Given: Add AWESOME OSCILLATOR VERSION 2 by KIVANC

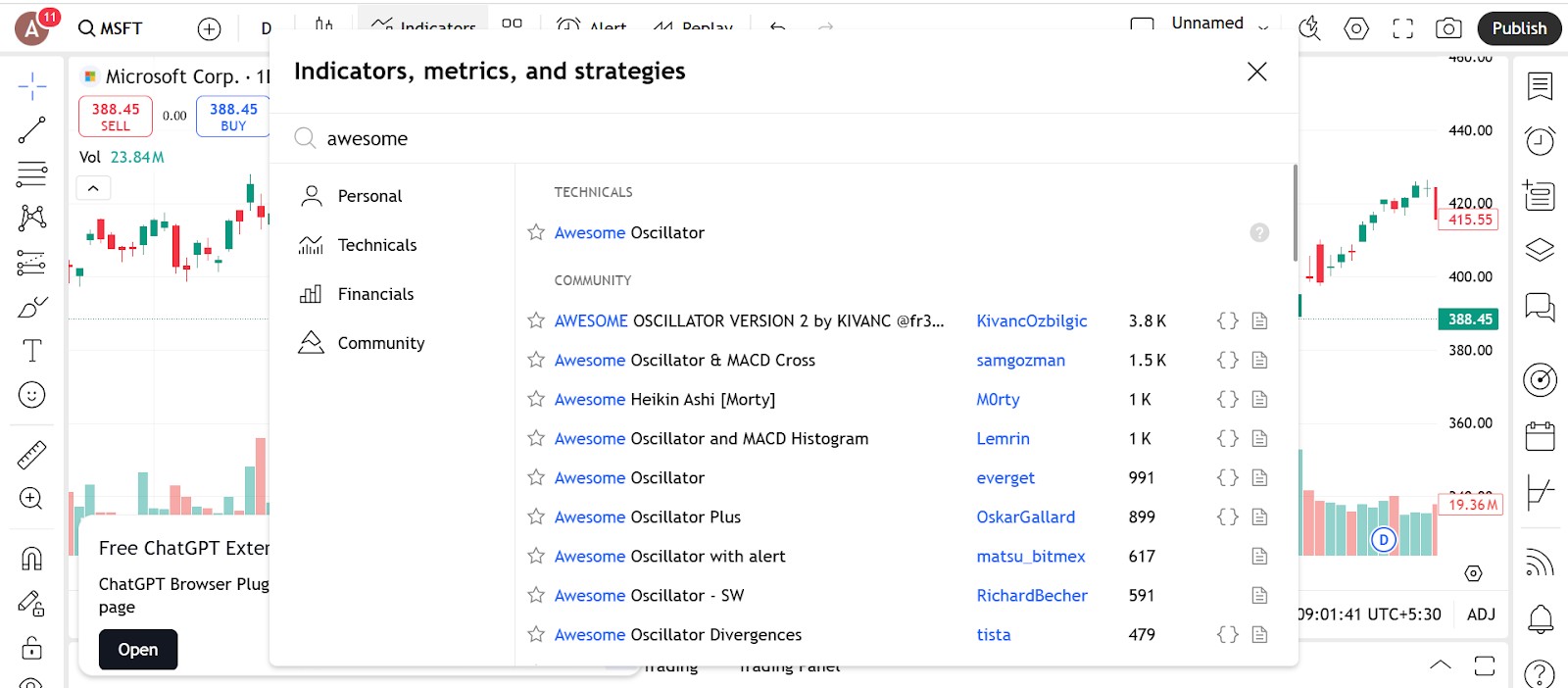Looking at the screenshot, I should pyautogui.click(x=750, y=320).
